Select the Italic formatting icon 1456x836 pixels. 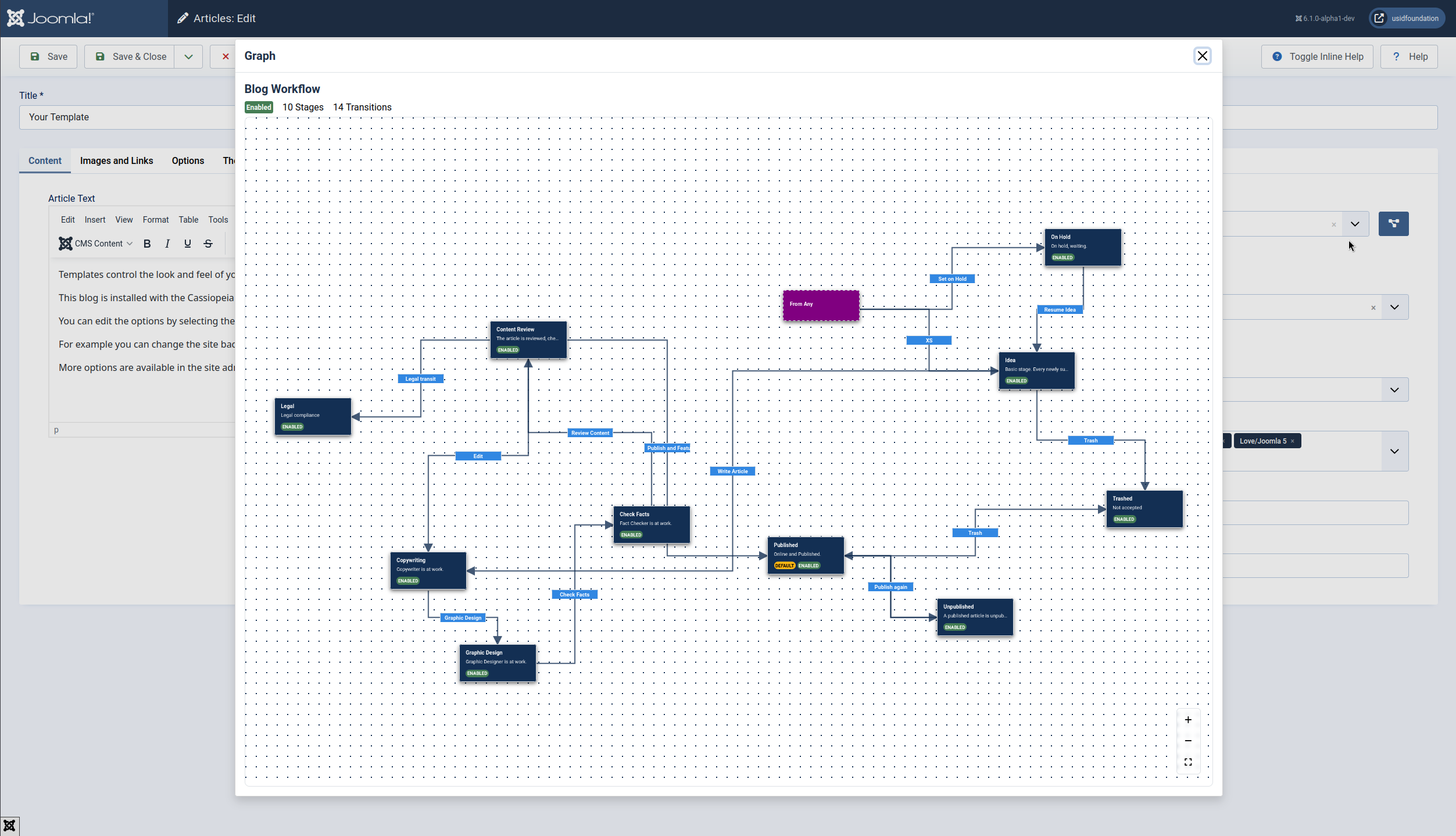(167, 243)
